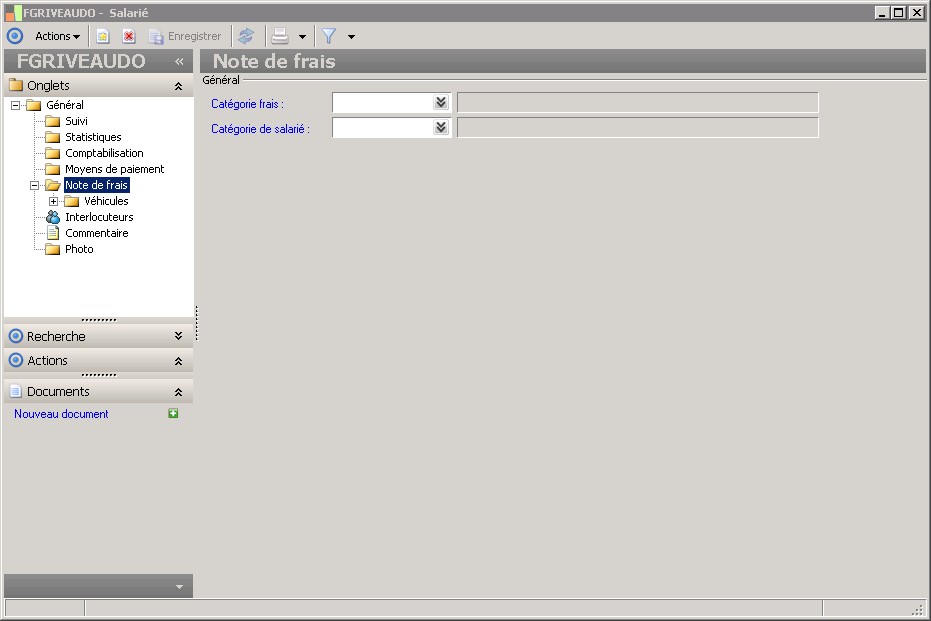
Task: Open the Catégorie de salarié dropdown
Action: [441, 128]
